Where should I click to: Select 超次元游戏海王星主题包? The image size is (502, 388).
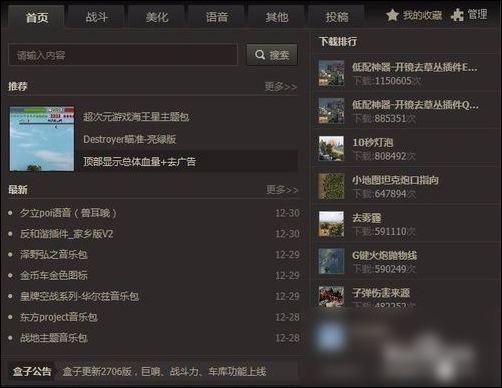coord(136,117)
